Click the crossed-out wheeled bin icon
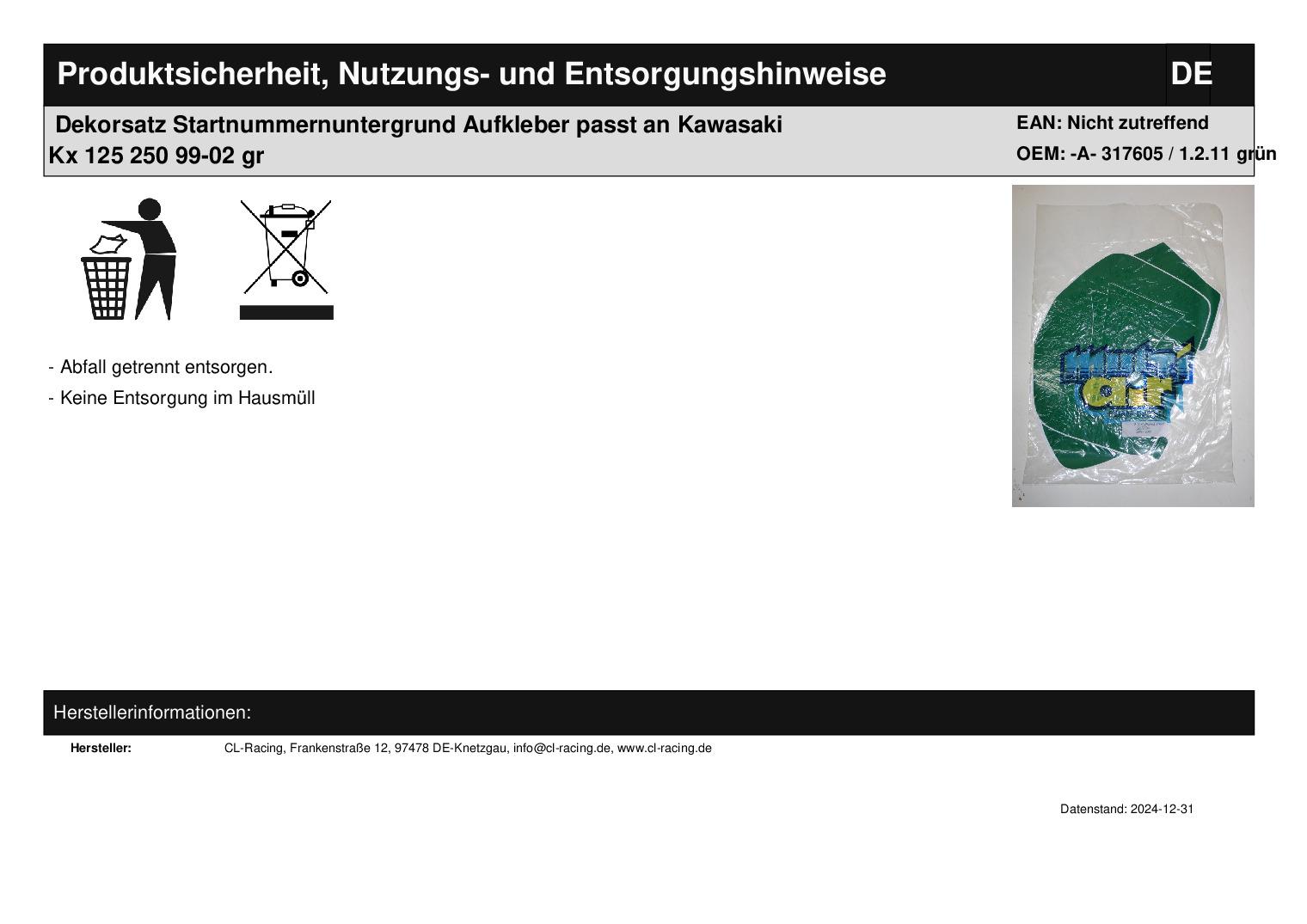This screenshot has width=1307, height=924. 286,247
